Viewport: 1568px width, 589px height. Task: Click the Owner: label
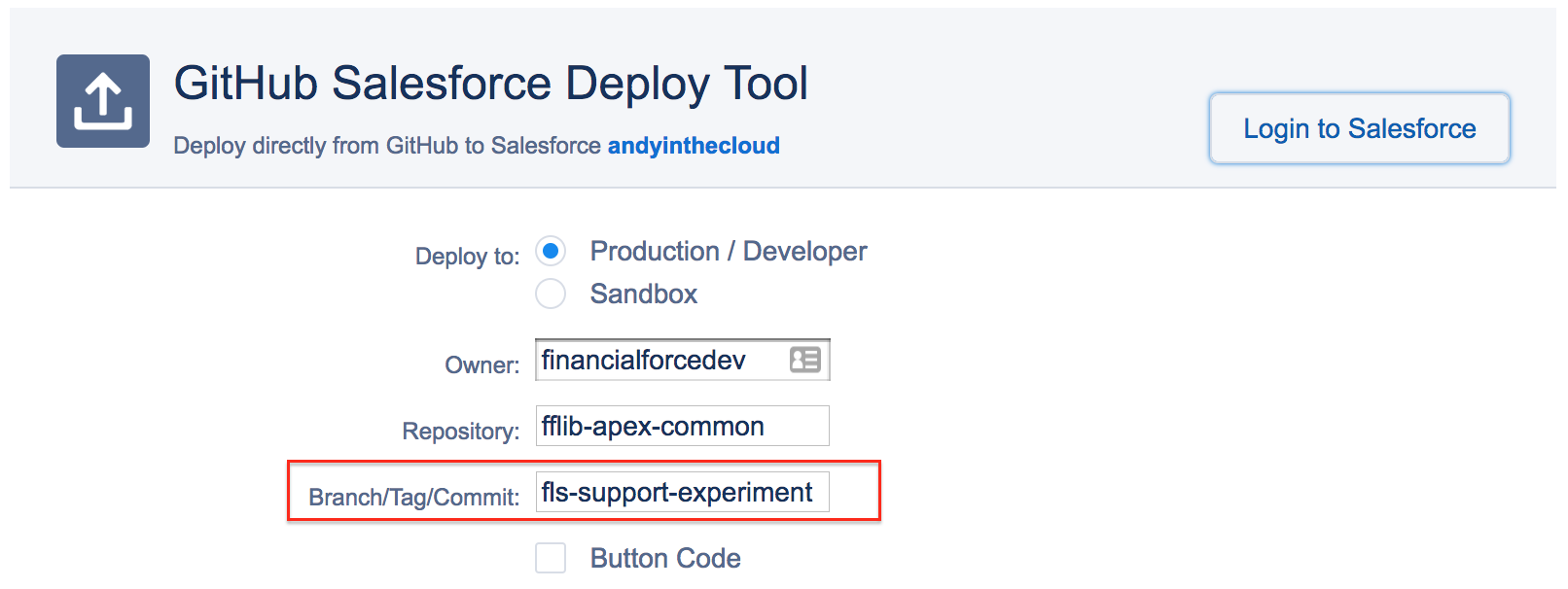coord(482,365)
